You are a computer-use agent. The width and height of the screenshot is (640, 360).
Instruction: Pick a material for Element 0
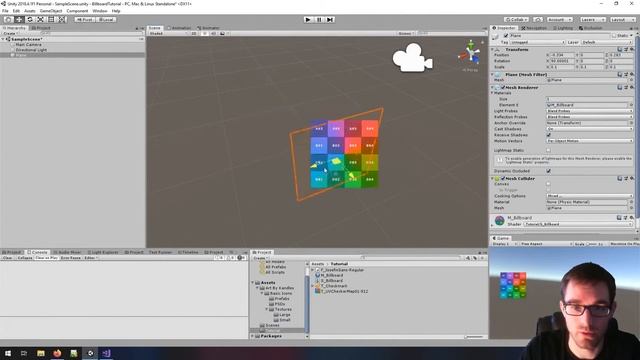coord(631,105)
